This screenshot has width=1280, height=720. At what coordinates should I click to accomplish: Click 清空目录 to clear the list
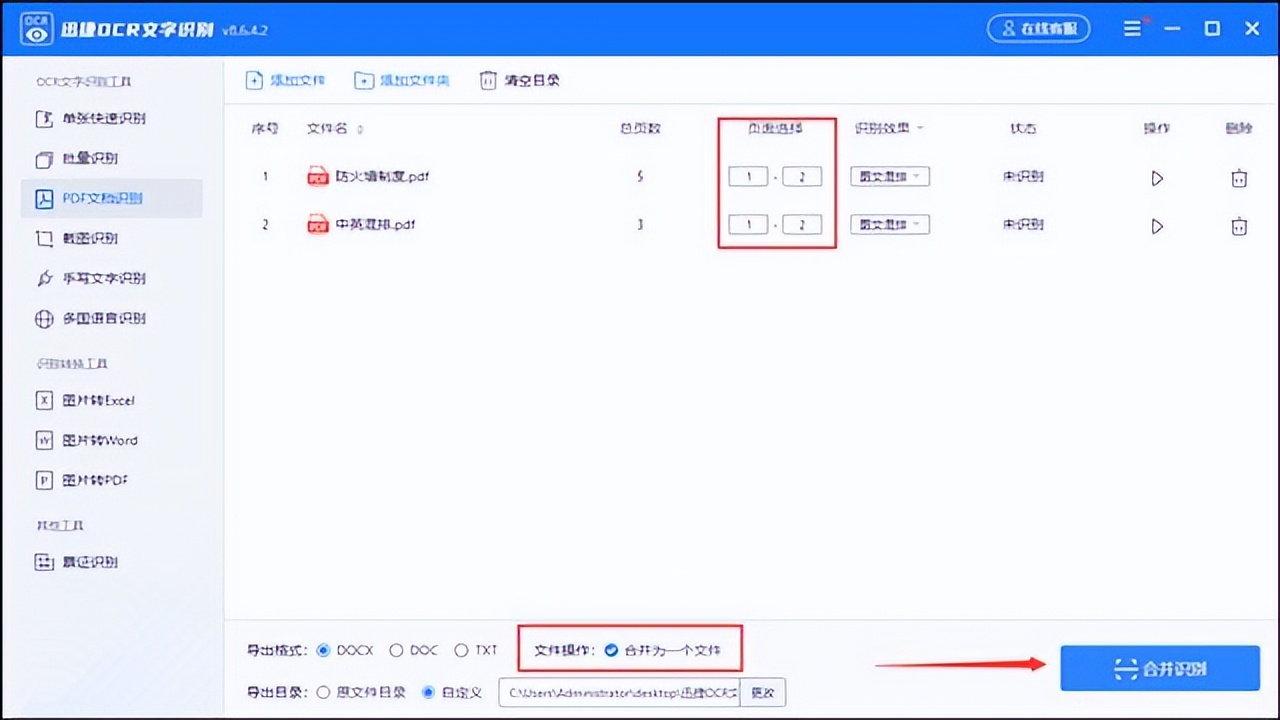tap(519, 80)
